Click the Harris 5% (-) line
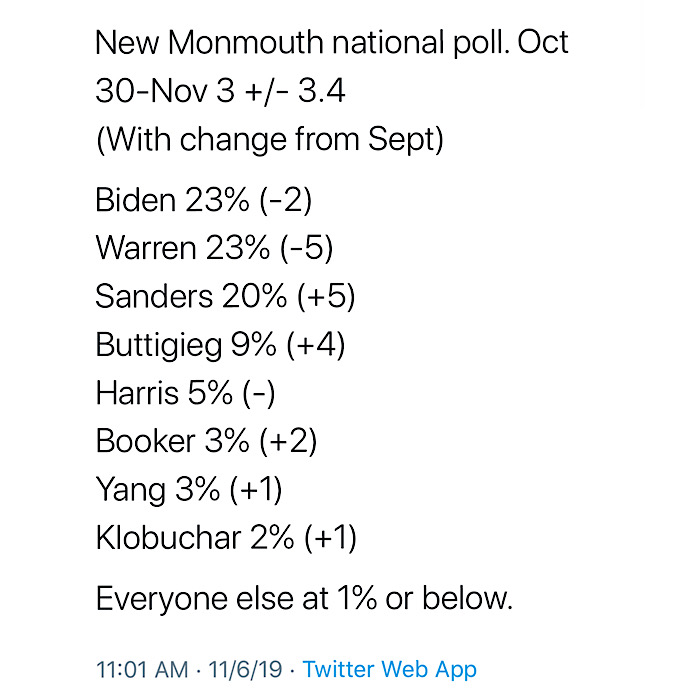The image size is (700, 700). (x=185, y=393)
